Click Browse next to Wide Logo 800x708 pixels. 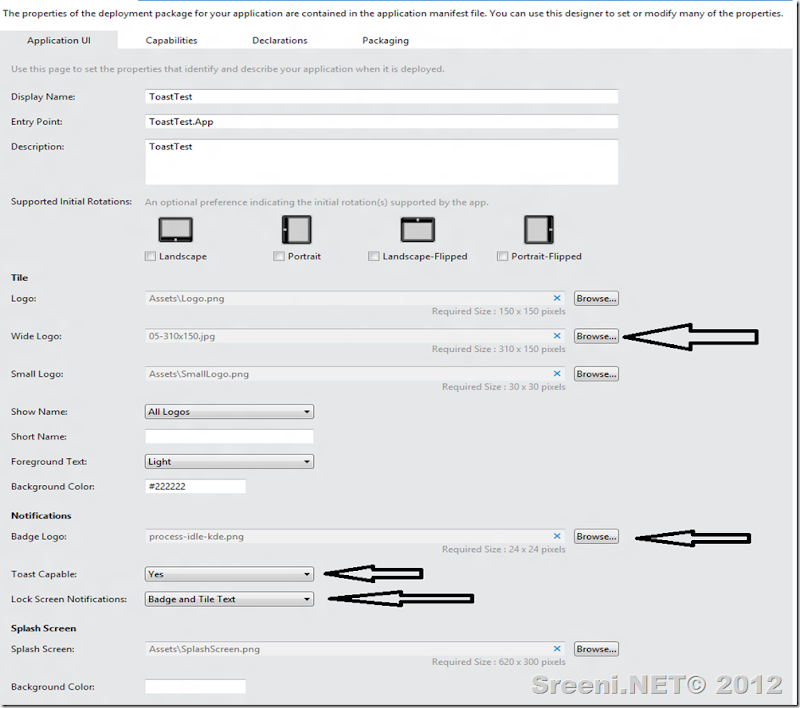point(596,336)
